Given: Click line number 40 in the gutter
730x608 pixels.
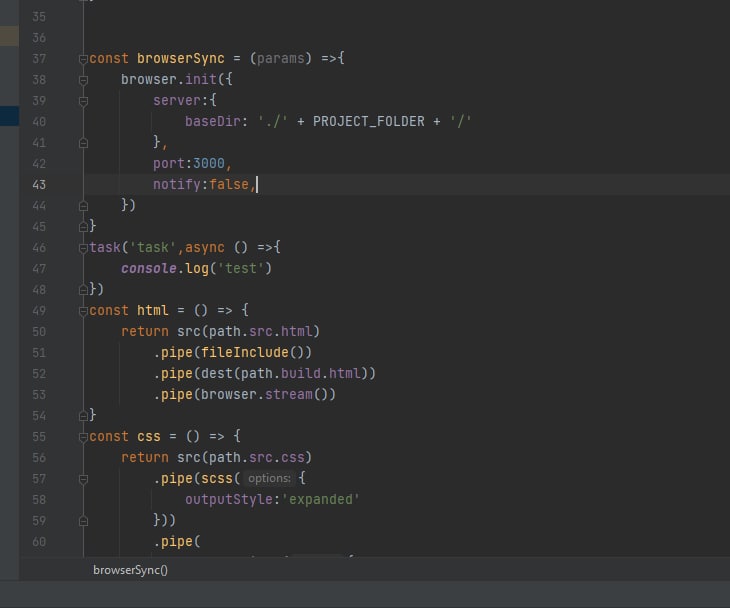Looking at the screenshot, I should pos(39,122).
